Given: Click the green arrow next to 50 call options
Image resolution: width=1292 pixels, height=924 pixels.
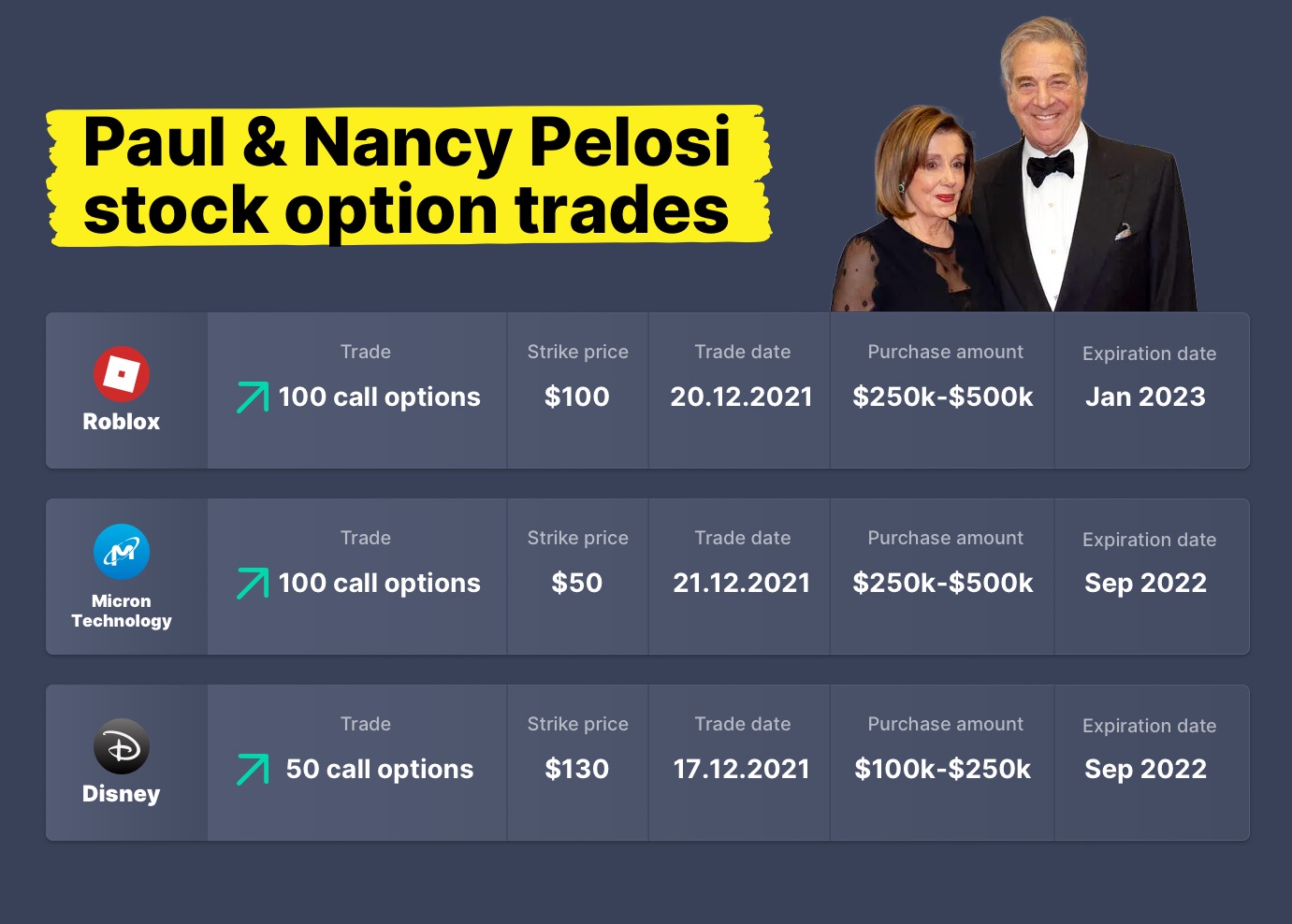Looking at the screenshot, I should pos(253,769).
